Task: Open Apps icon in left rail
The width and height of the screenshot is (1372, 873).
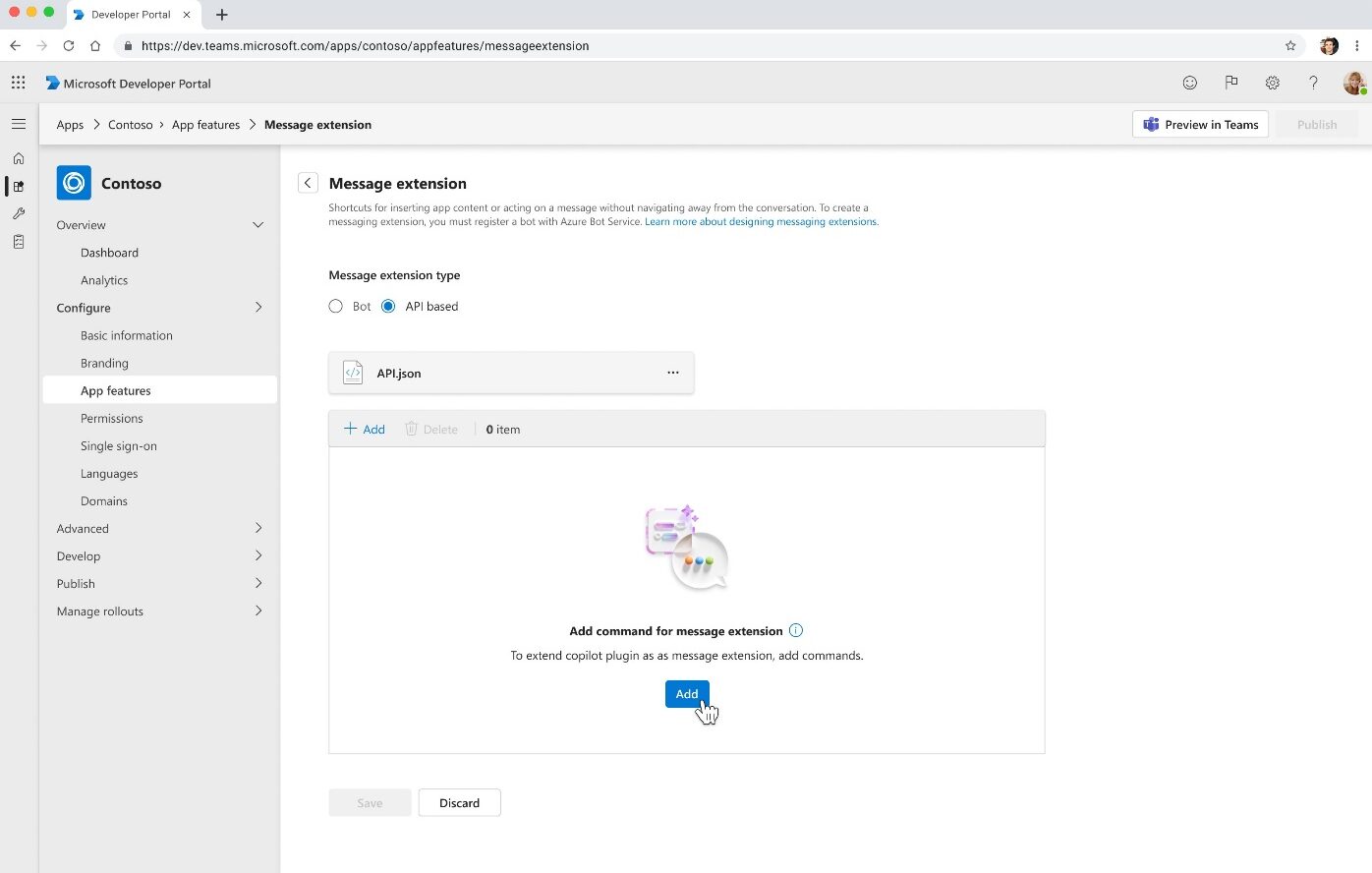Action: (19, 186)
